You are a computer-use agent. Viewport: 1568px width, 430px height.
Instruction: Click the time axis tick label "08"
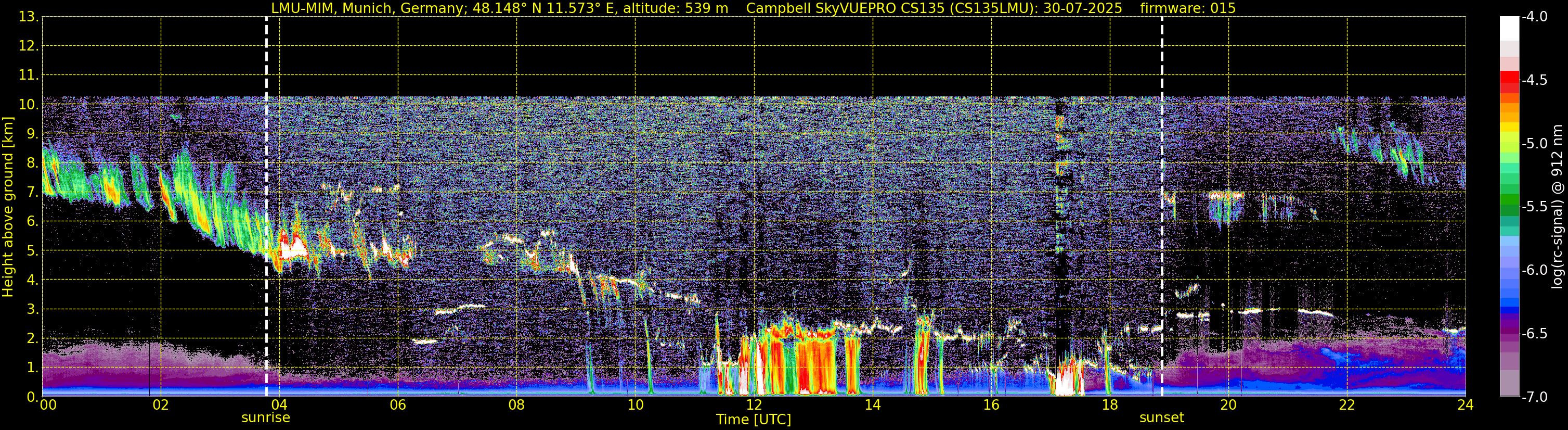(517, 405)
